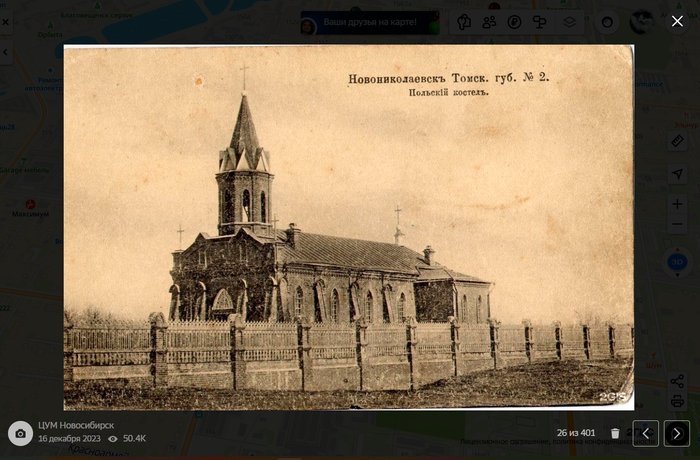Zoom in the map with plus
Screen dimensions: 700x460
coord(677,204)
